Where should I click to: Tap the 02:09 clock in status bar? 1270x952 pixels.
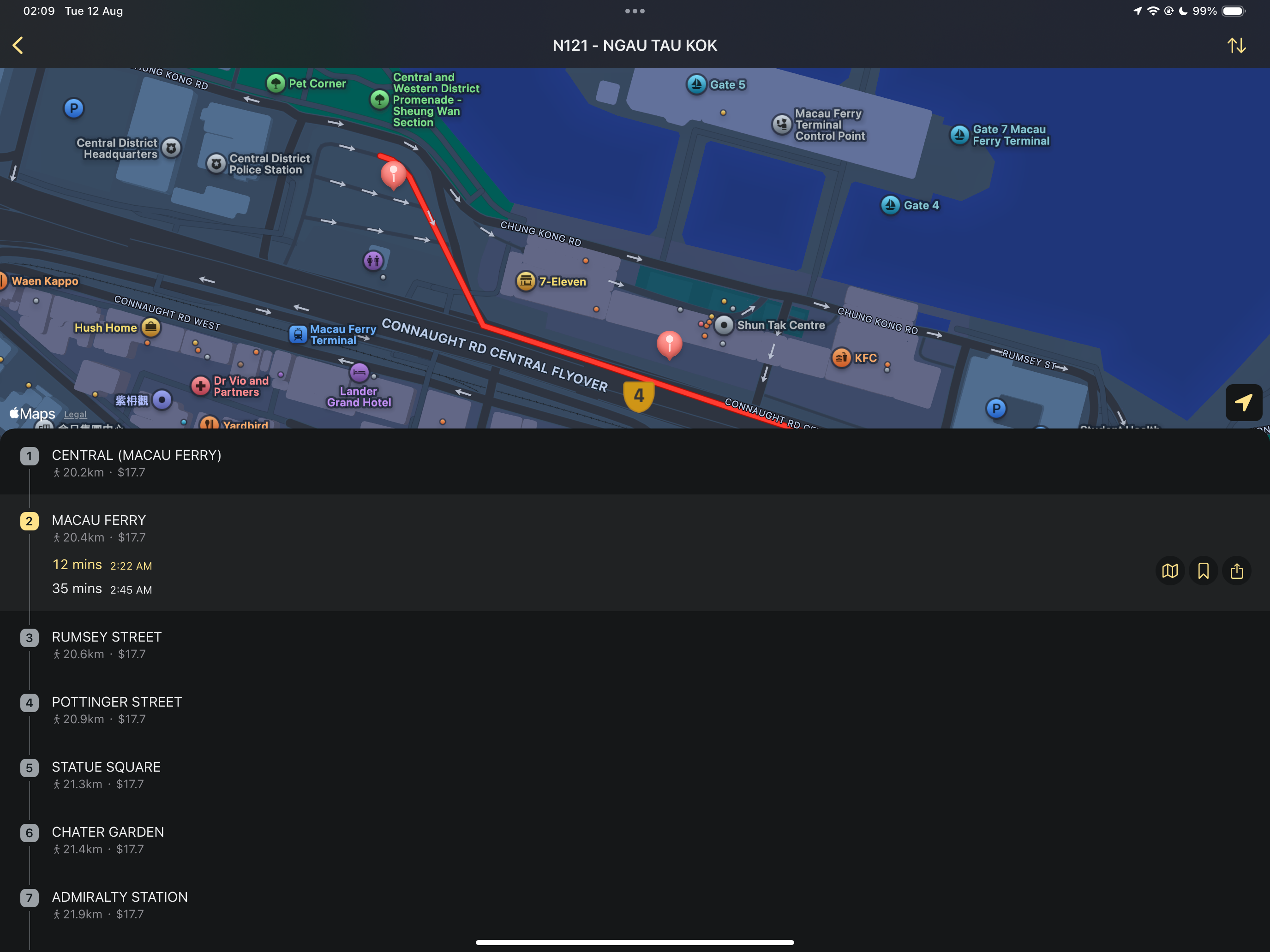[x=39, y=11]
